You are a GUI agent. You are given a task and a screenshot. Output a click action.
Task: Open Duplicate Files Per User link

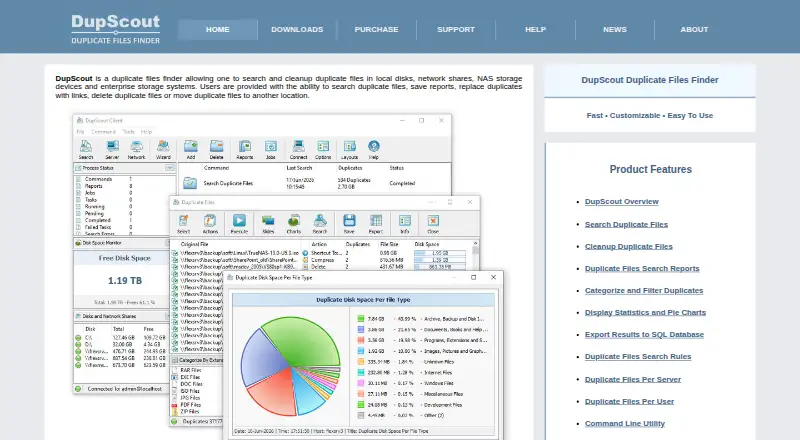pos(629,401)
